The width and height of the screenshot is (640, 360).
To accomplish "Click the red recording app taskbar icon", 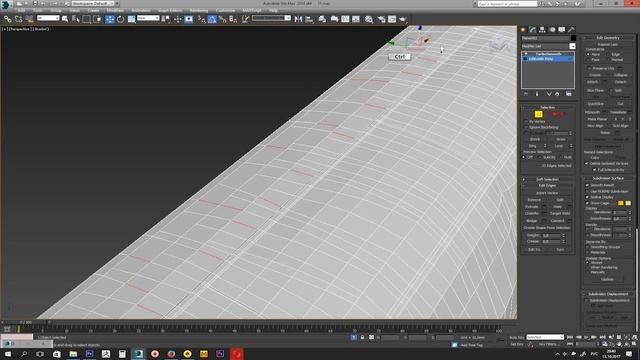I will tap(237, 354).
